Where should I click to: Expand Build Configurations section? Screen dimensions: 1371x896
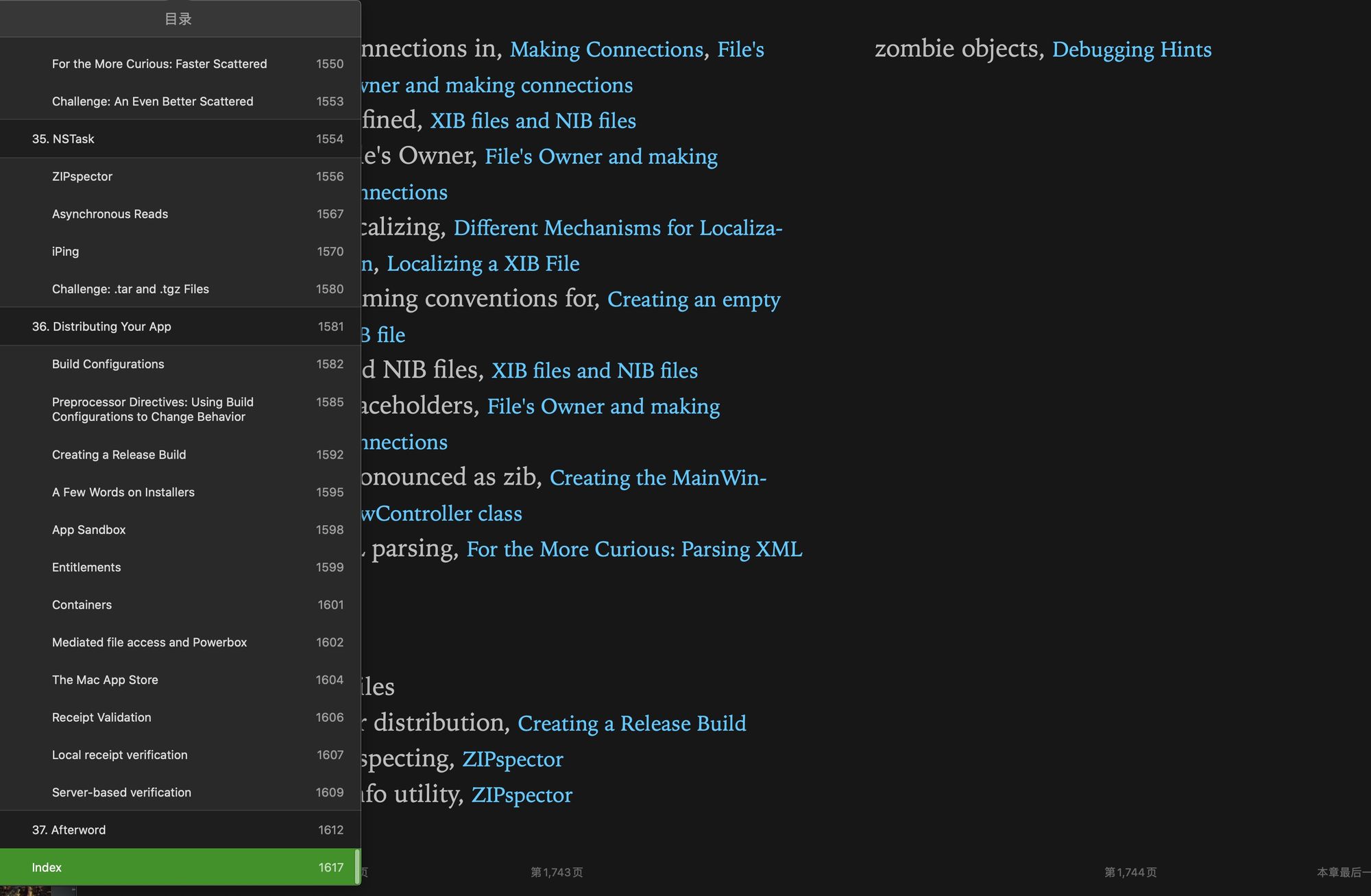[x=107, y=364]
